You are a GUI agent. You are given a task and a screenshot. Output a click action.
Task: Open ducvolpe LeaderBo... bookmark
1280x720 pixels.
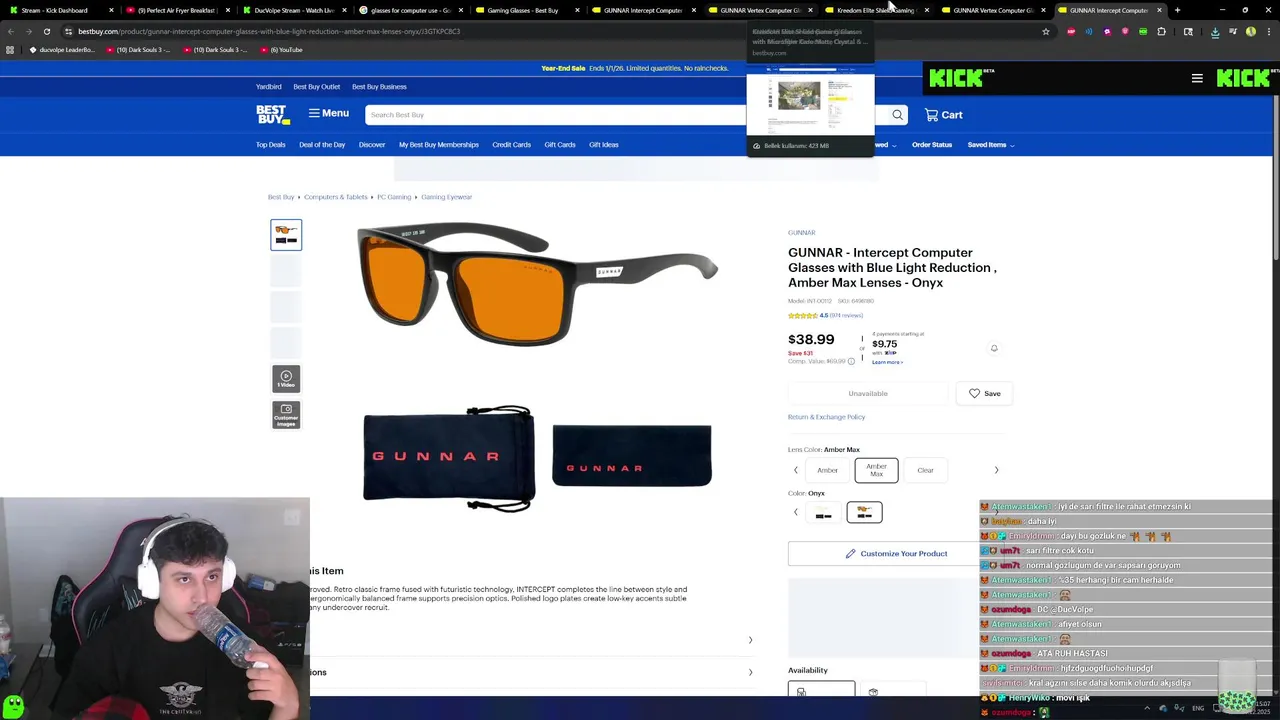tap(62, 50)
